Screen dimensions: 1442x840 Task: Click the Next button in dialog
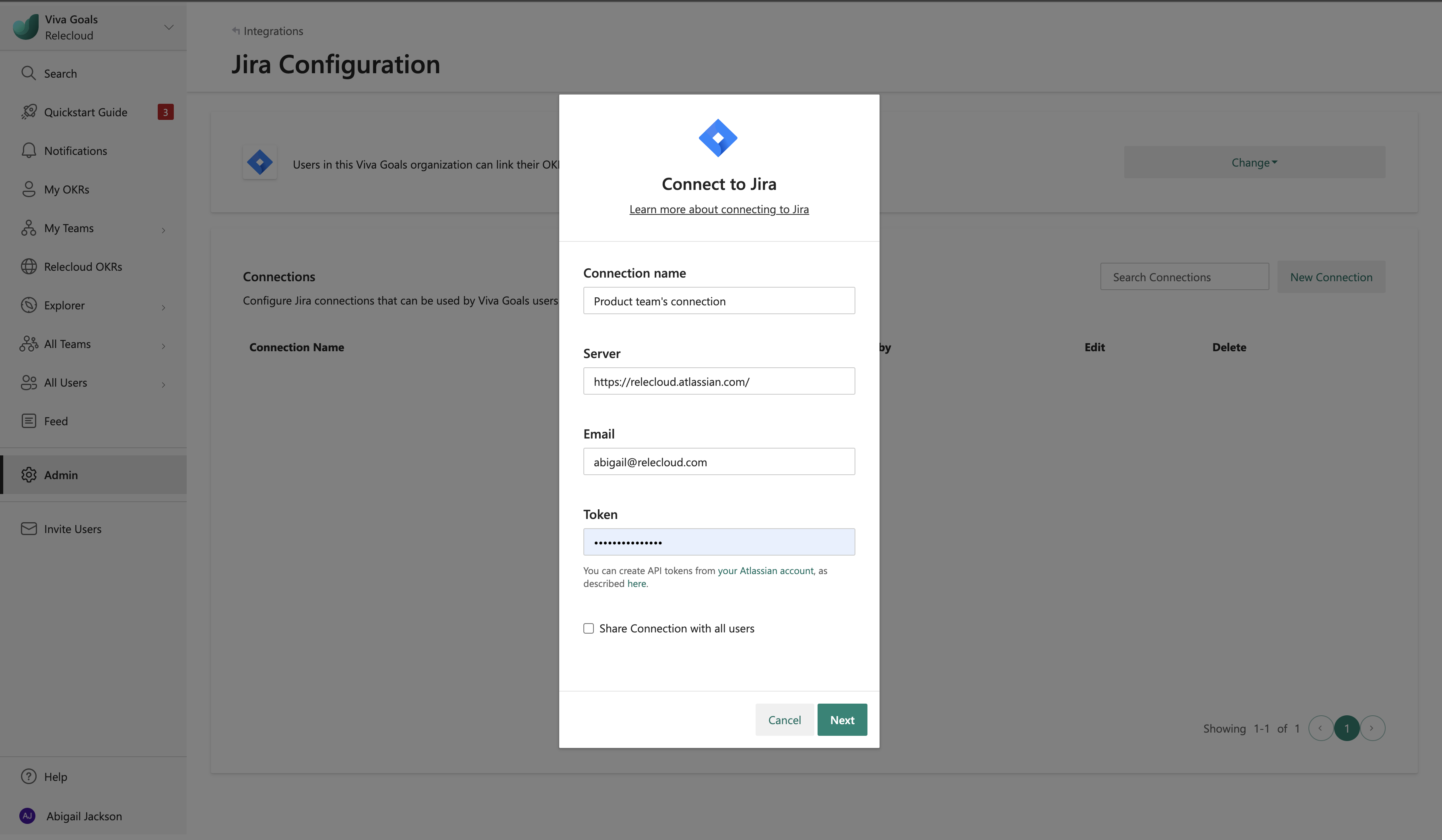[x=842, y=720]
